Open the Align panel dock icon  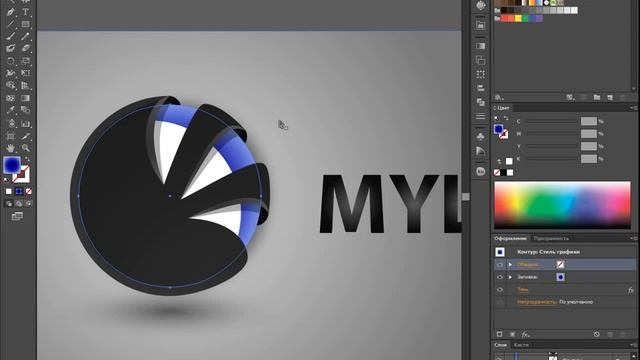(x=480, y=88)
